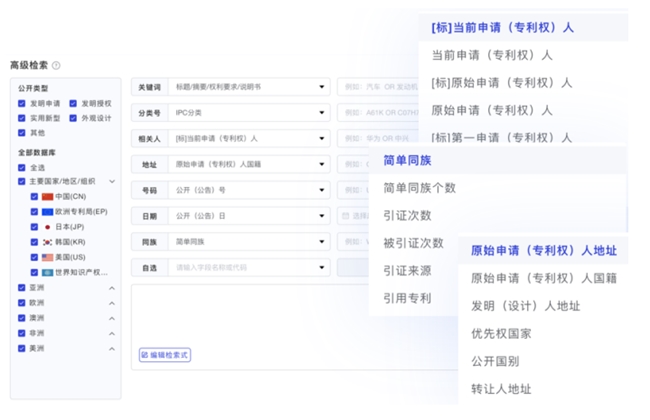Select 简单同族个数 from the list
This screenshot has height=420, width=650.
419,188
